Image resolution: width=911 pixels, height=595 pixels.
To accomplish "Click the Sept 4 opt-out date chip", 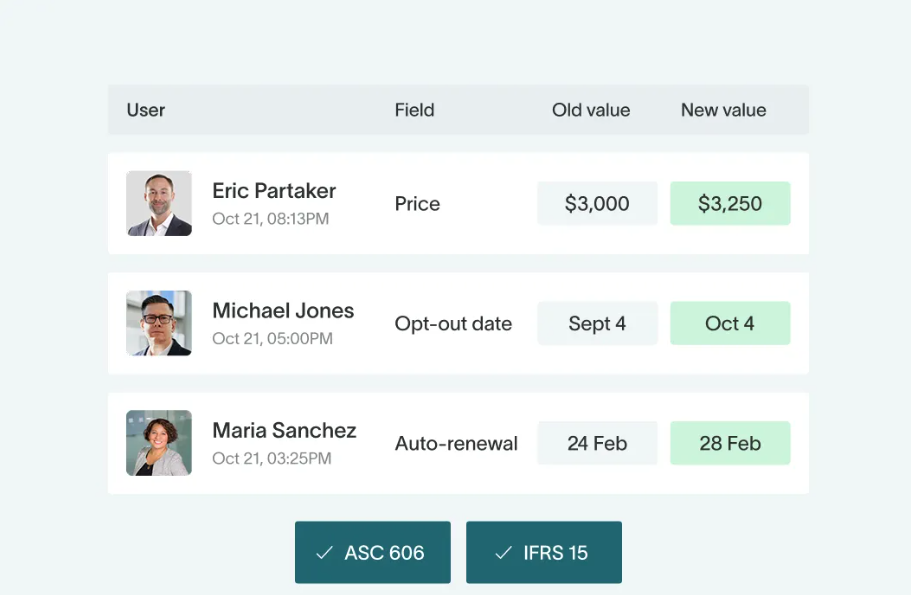I will tap(597, 323).
